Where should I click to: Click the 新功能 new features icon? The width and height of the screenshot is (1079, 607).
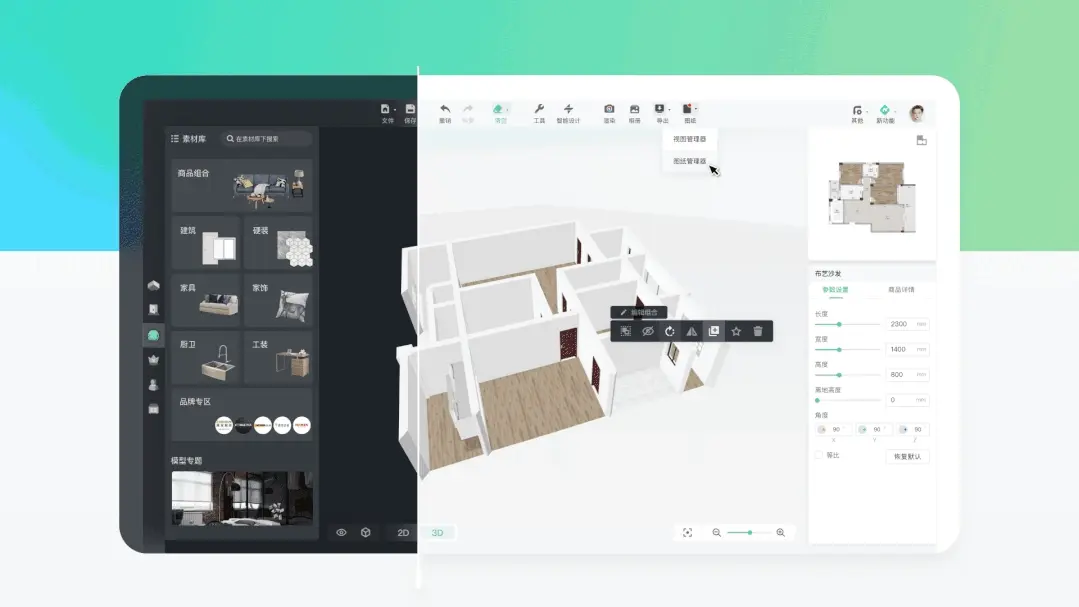coord(885,109)
